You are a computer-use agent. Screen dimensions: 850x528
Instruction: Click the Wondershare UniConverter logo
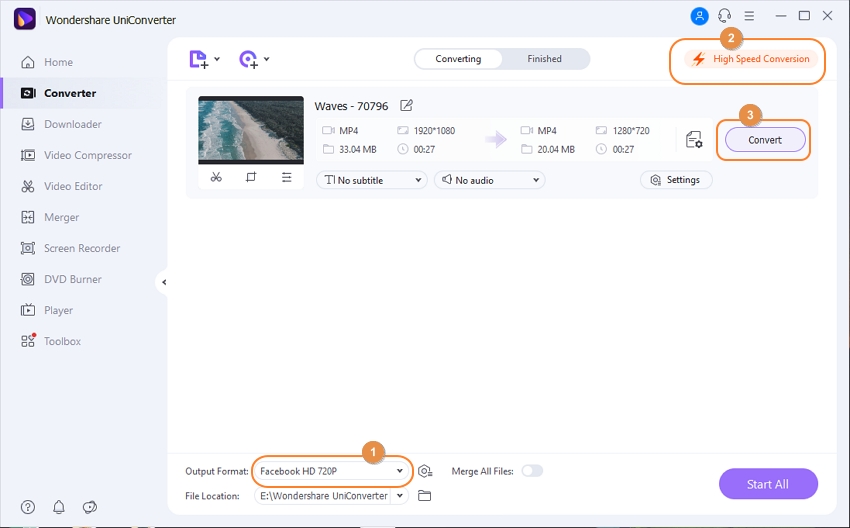tap(24, 20)
